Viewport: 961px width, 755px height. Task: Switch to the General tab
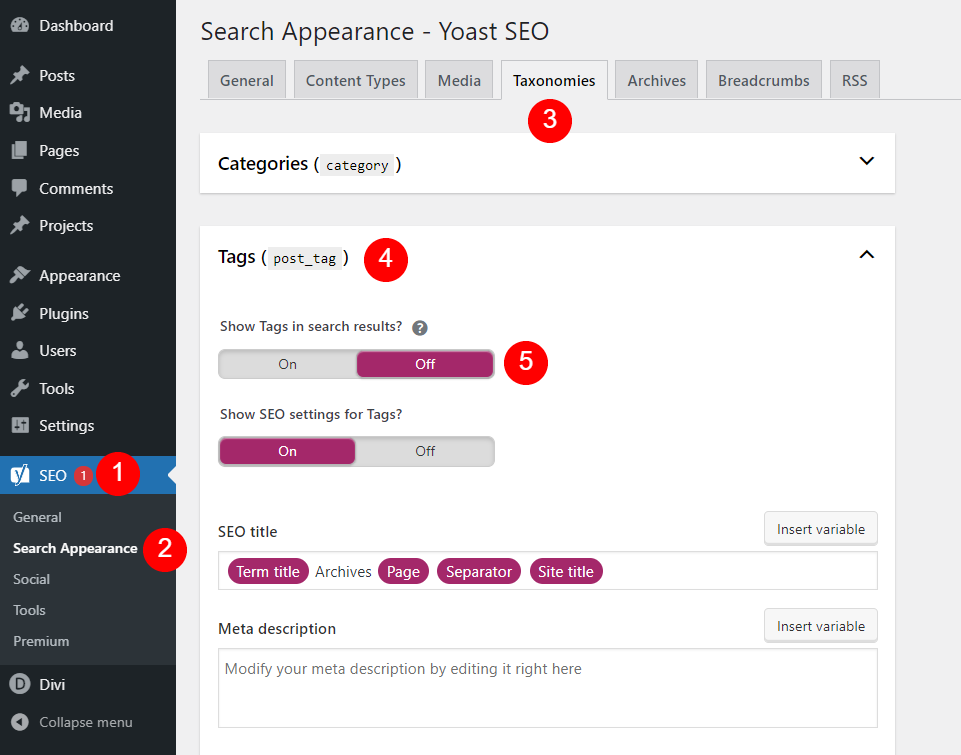pos(247,80)
